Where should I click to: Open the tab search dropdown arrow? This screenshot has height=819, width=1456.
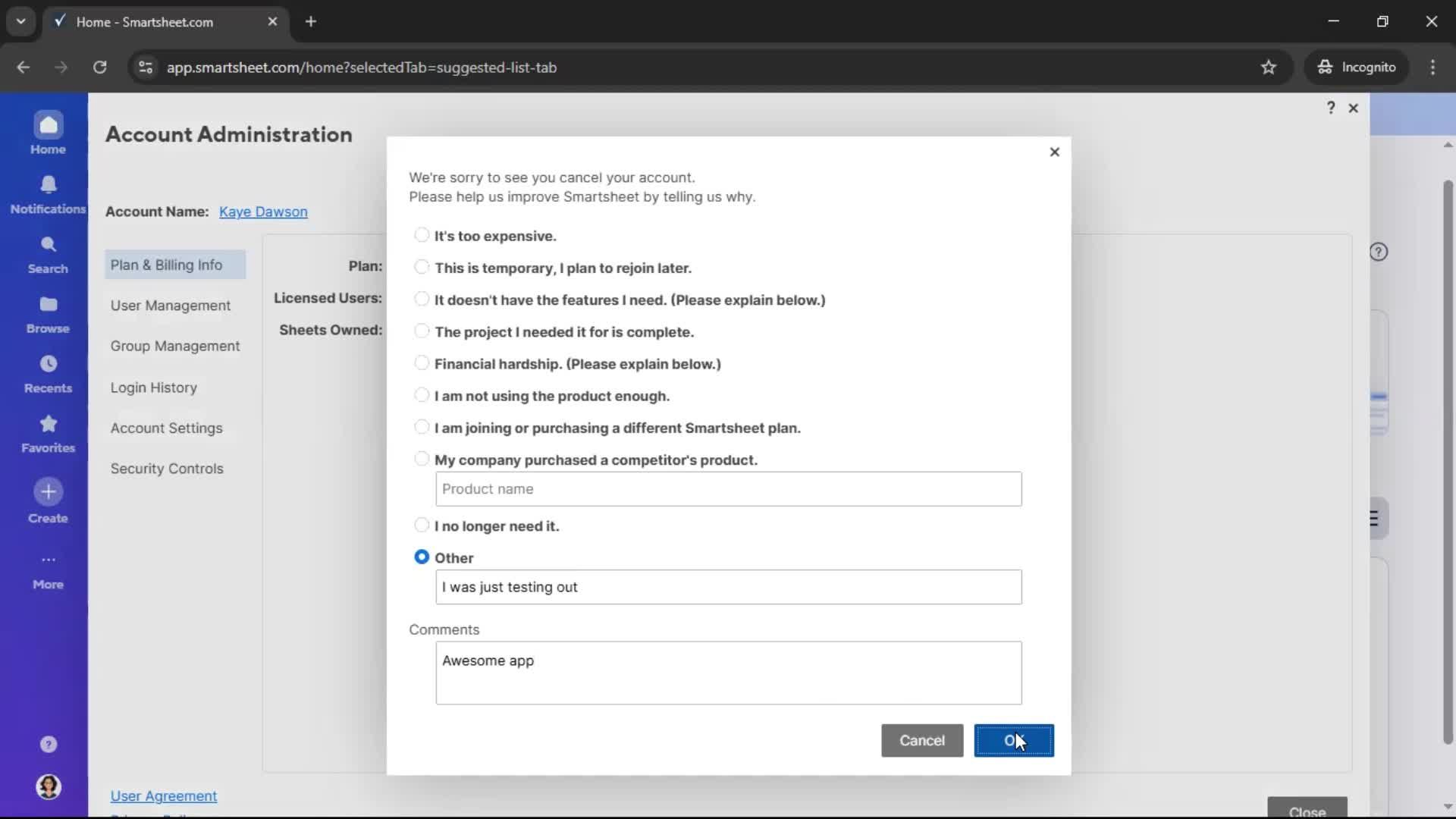coord(20,21)
